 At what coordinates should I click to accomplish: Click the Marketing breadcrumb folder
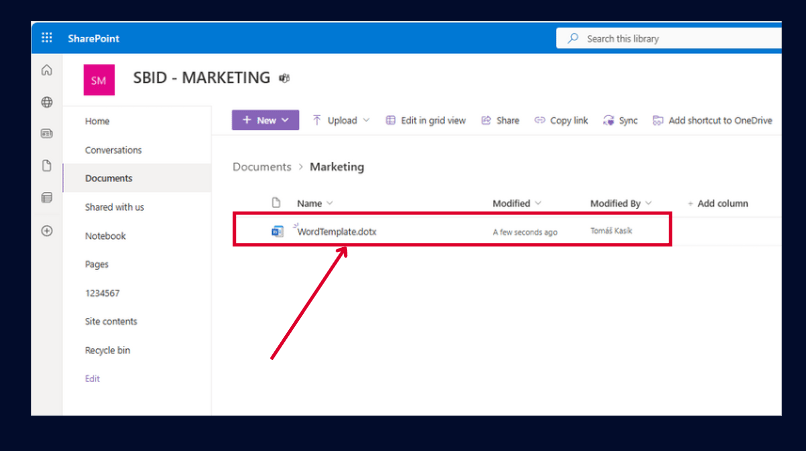(337, 167)
